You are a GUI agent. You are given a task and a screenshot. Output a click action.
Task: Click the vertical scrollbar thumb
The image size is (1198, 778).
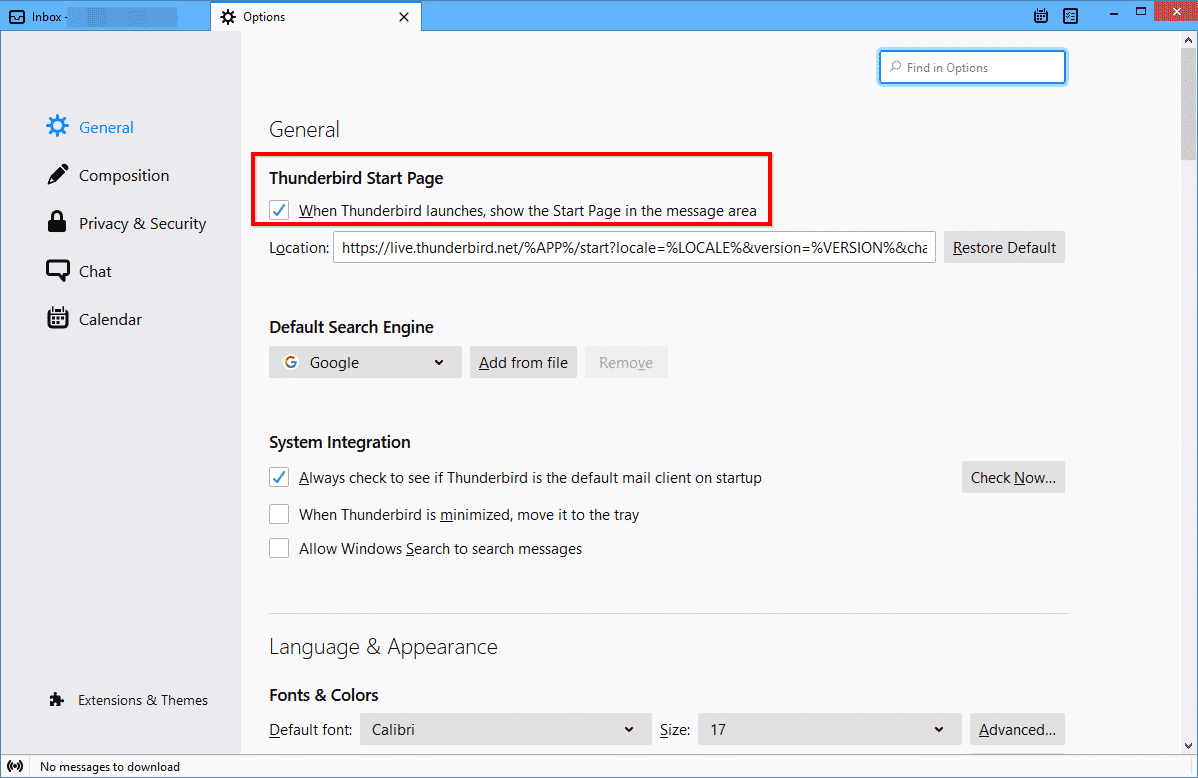tap(1188, 103)
